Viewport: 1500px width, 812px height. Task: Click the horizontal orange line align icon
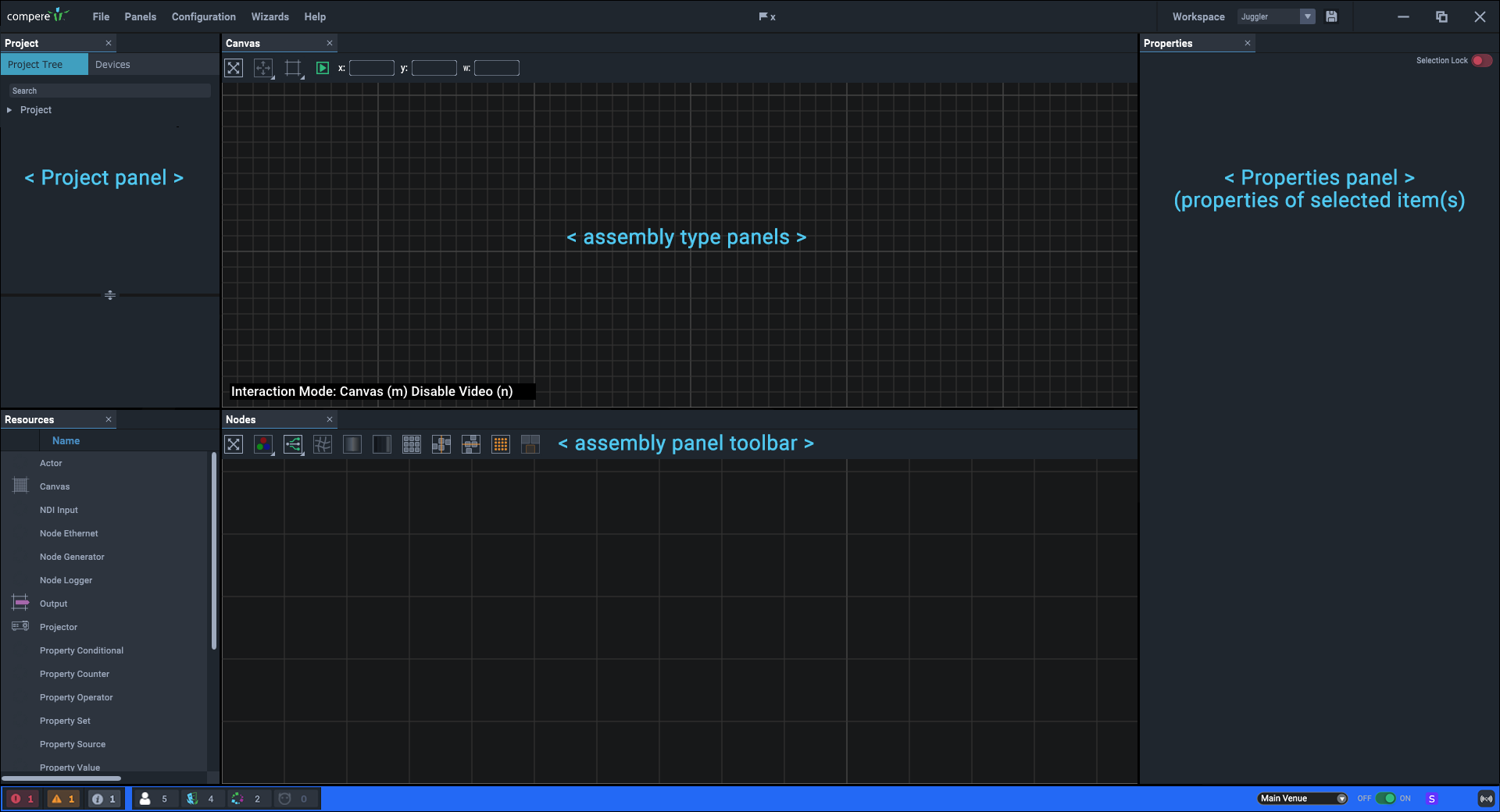[471, 444]
